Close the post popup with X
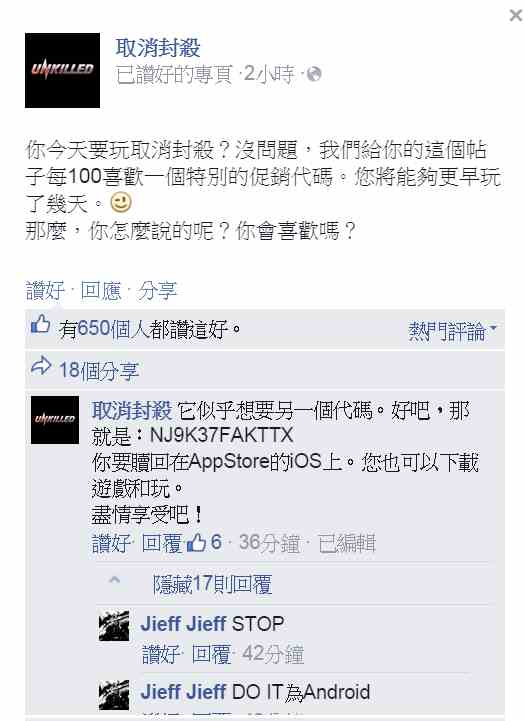Image resolution: width=524 pixels, height=721 pixels. point(516,16)
